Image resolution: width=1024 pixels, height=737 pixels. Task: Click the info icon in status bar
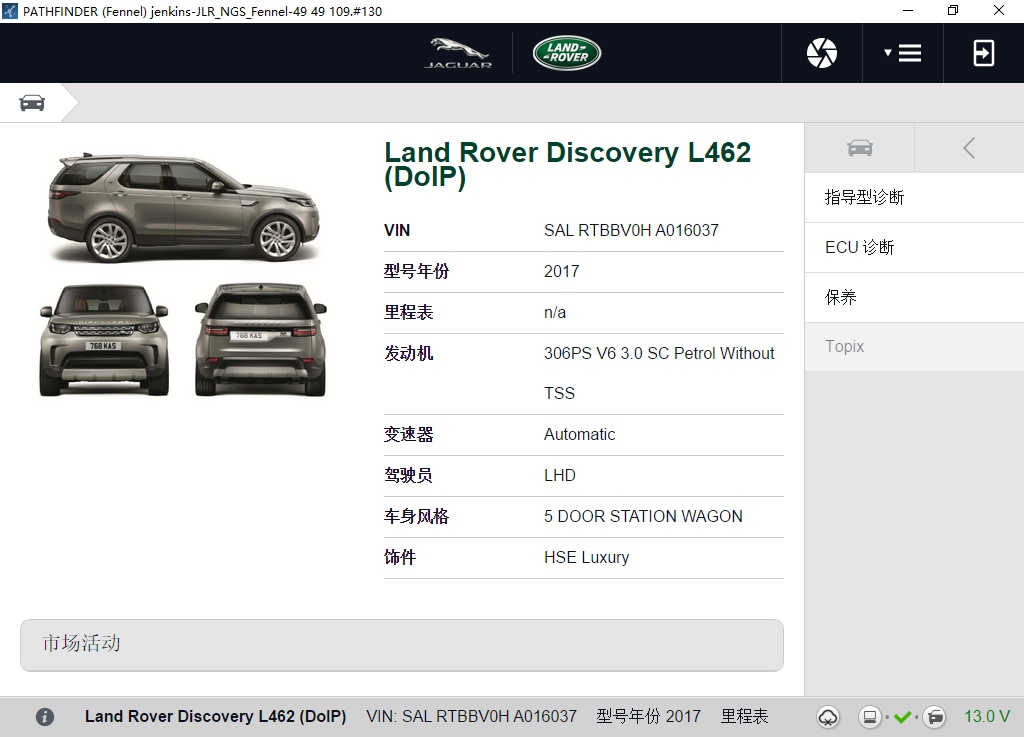coord(45,717)
